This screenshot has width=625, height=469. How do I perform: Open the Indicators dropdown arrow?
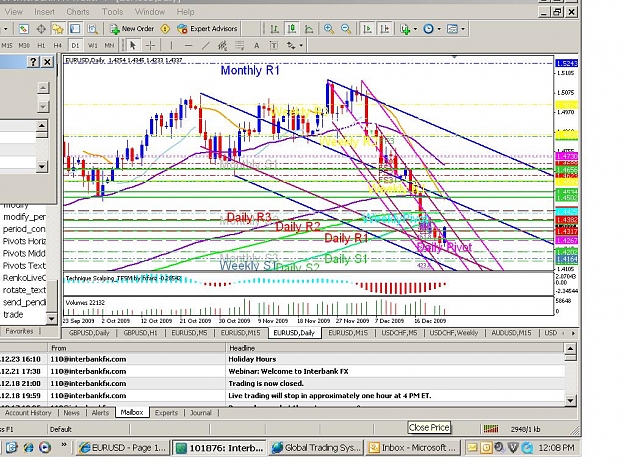tap(415, 29)
